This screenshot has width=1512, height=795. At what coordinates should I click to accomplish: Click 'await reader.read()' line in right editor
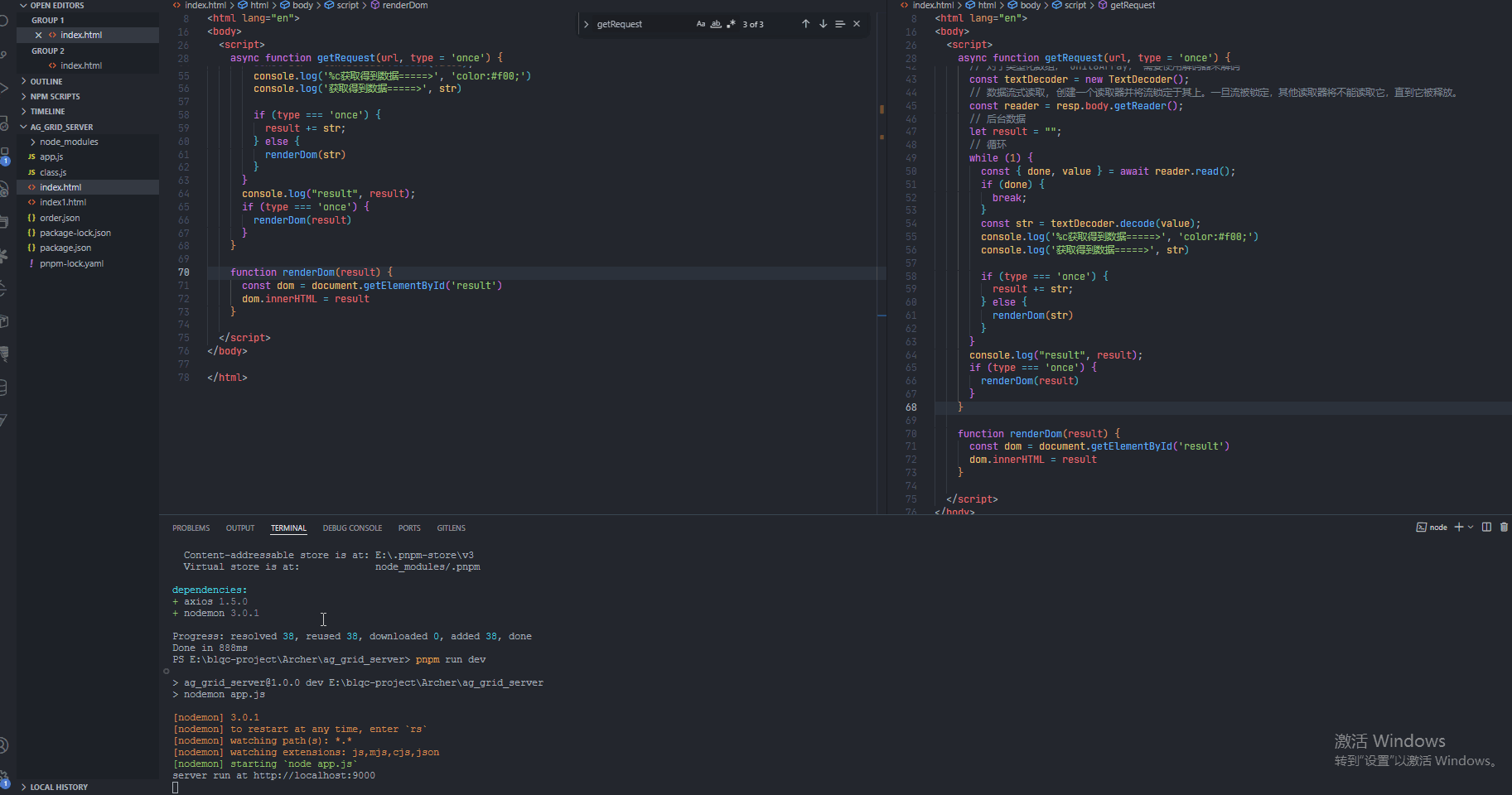click(x=1108, y=171)
